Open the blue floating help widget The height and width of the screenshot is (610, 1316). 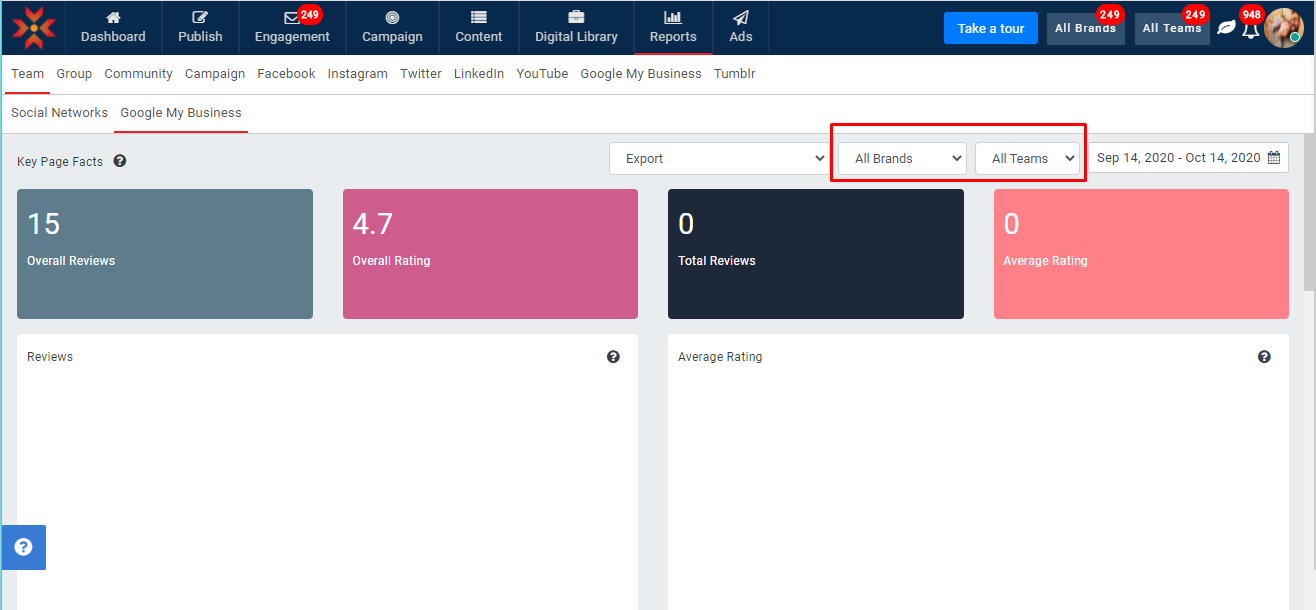click(23, 547)
